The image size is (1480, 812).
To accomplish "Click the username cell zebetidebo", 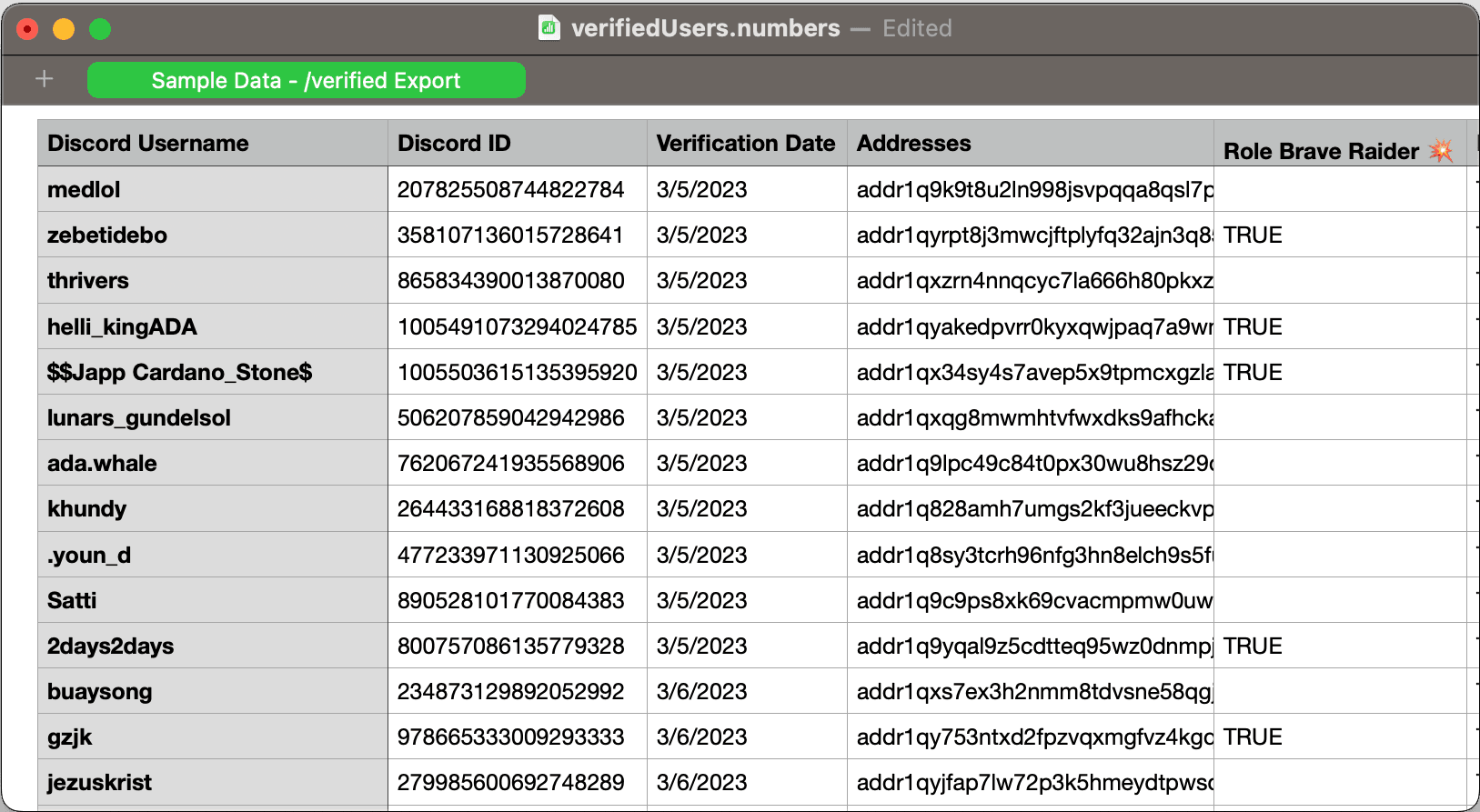I will [213, 235].
